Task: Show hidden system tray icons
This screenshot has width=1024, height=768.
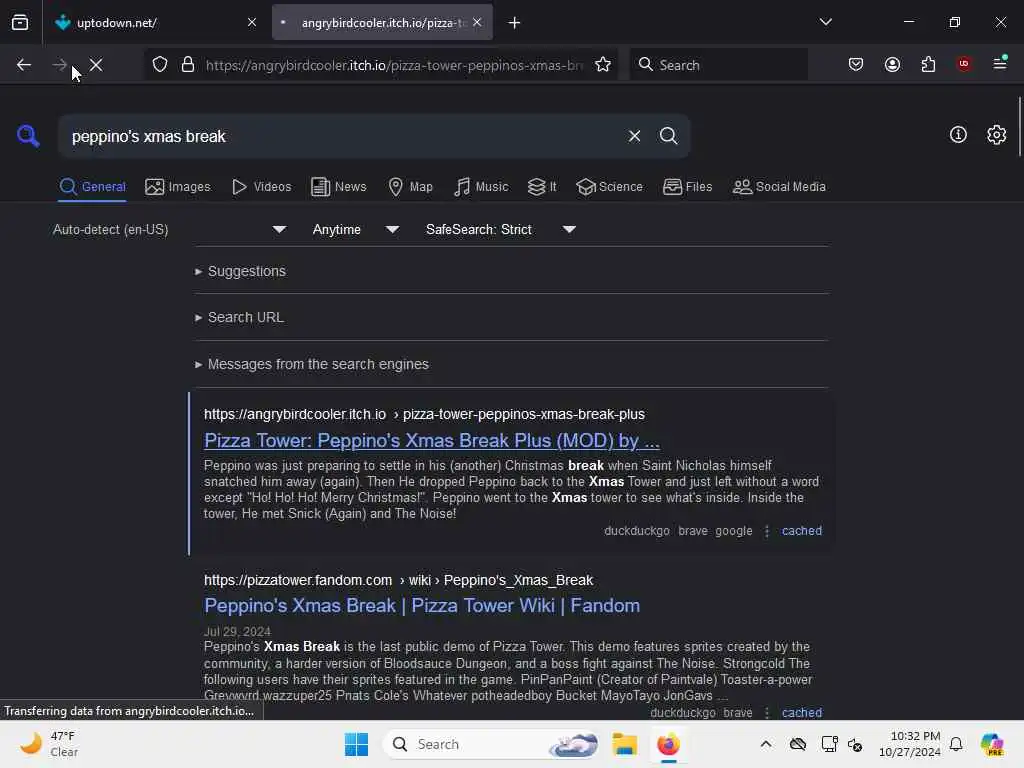Action: (766, 744)
